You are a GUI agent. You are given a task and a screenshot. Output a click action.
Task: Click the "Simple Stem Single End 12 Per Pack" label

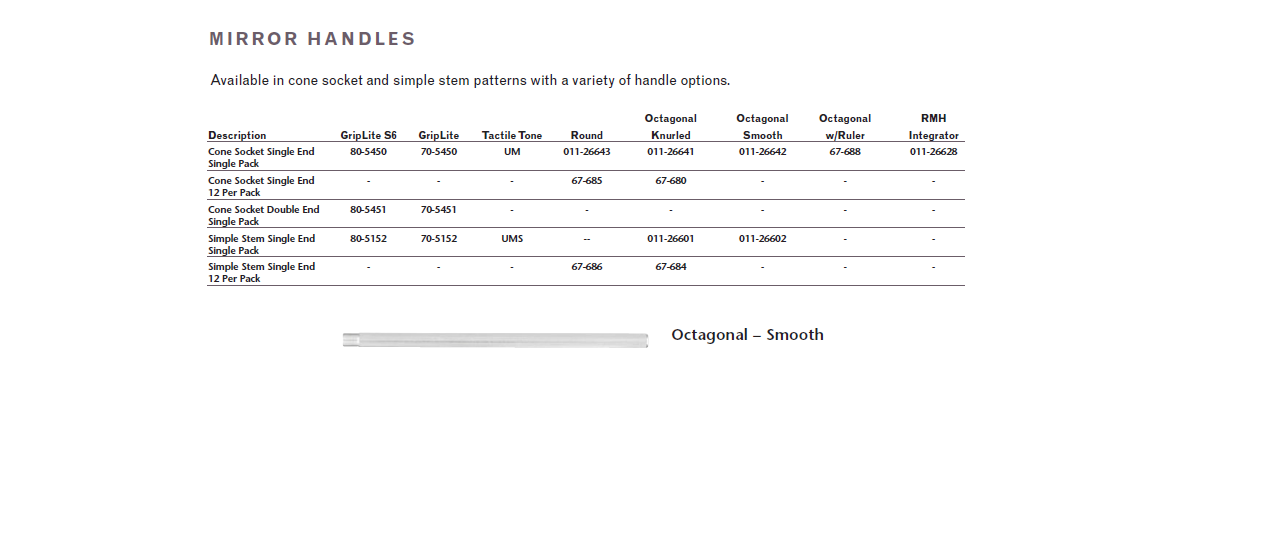[261, 273]
